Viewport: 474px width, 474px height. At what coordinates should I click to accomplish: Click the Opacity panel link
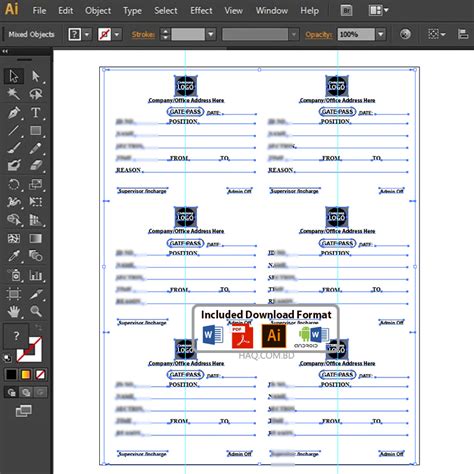(x=319, y=34)
